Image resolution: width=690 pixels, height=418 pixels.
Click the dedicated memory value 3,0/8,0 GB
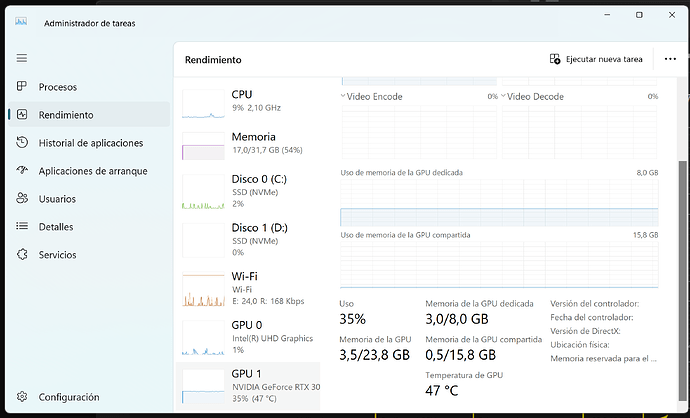point(457,319)
